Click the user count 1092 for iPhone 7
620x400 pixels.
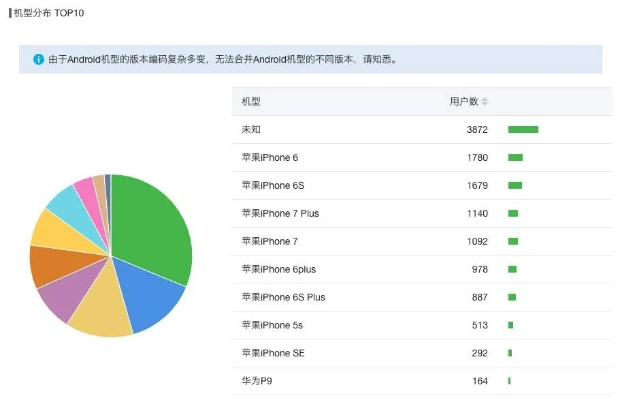(477, 242)
